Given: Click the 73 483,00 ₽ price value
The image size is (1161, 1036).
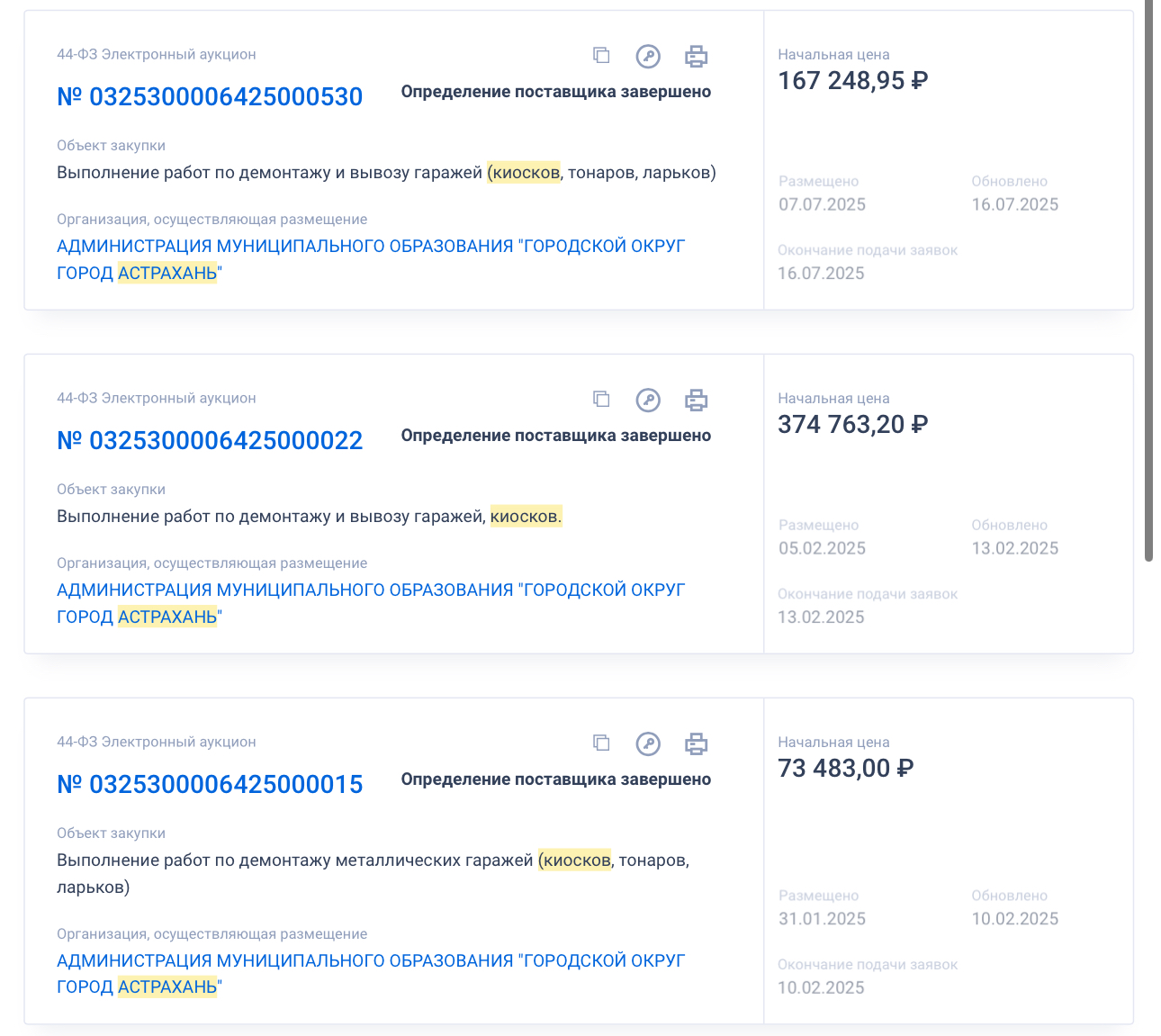Looking at the screenshot, I should (x=845, y=769).
